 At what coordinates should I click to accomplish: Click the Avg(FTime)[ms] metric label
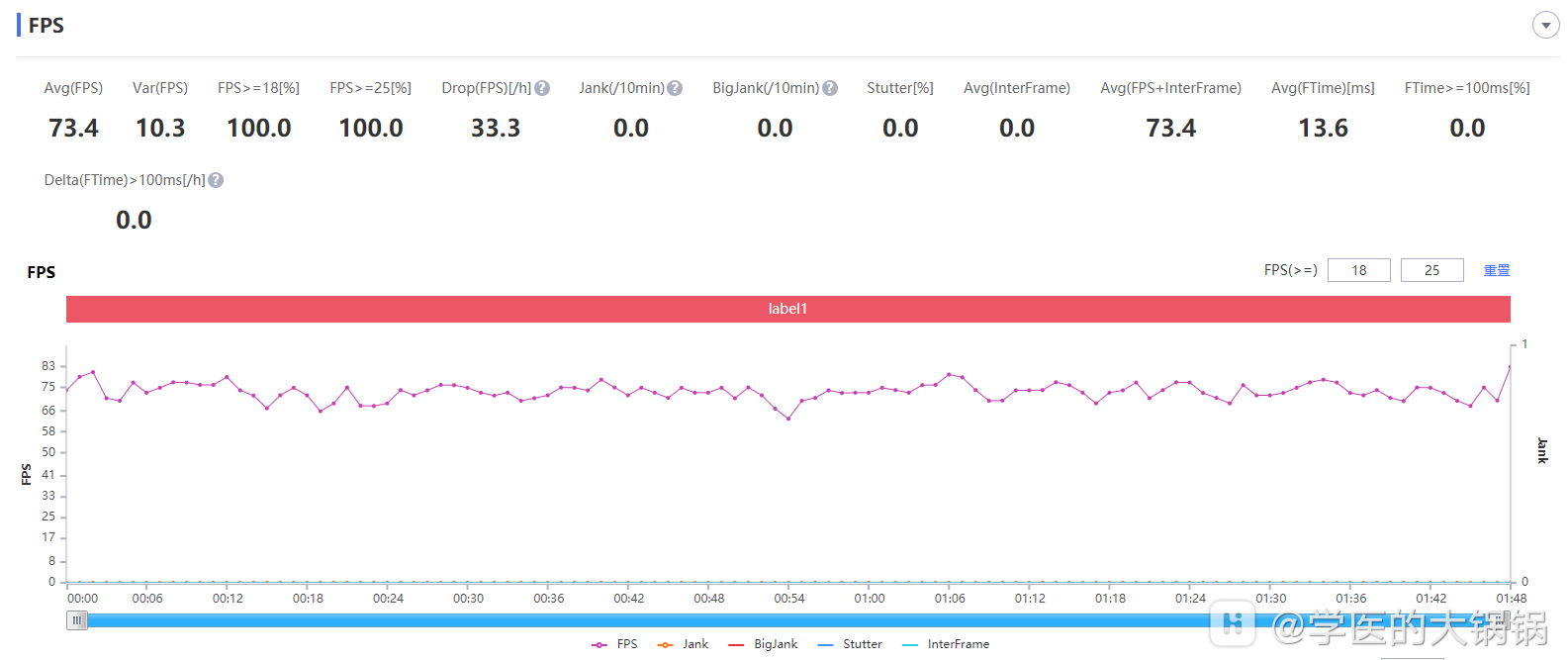(x=1324, y=88)
